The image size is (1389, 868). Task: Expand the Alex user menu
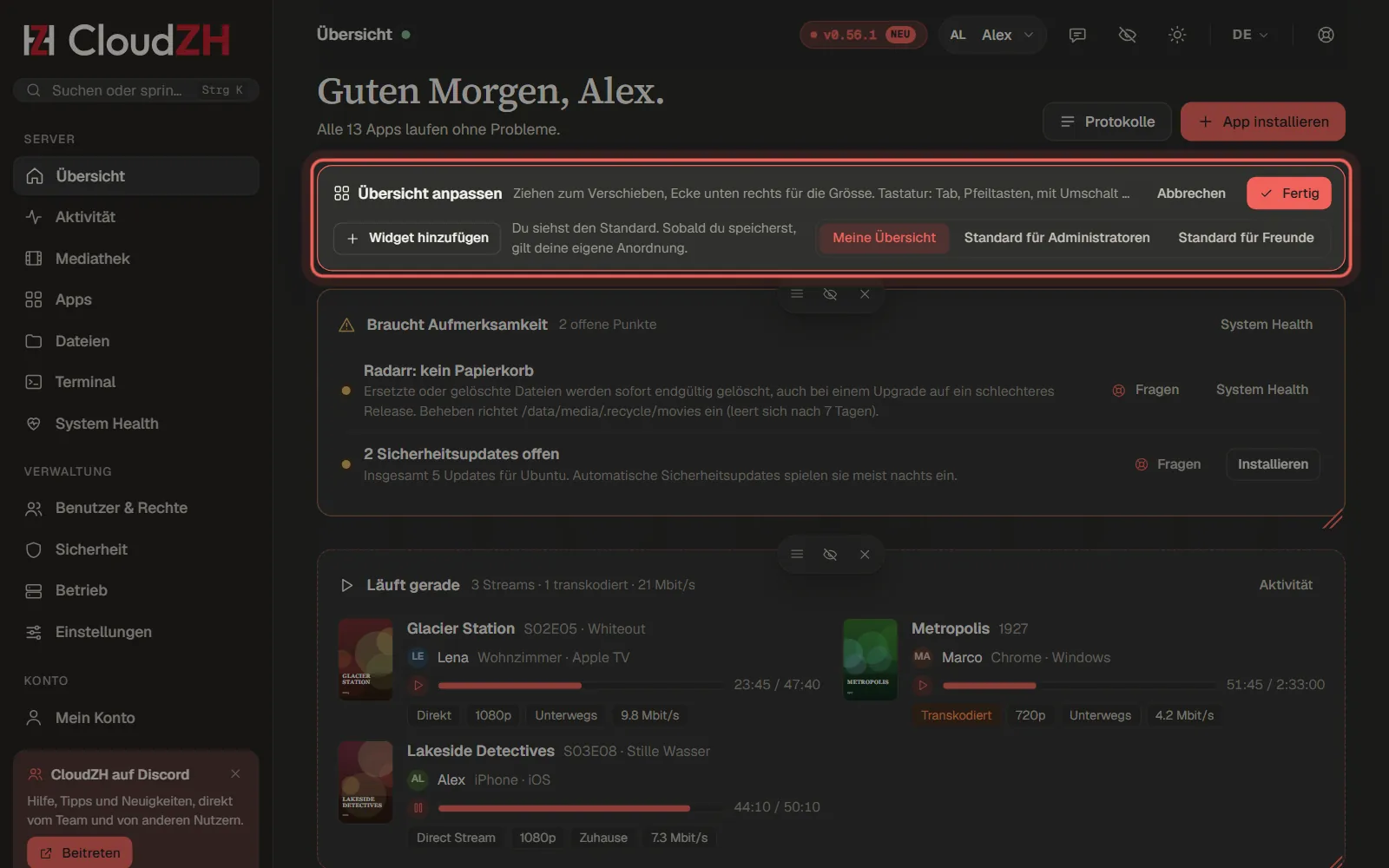[991, 35]
